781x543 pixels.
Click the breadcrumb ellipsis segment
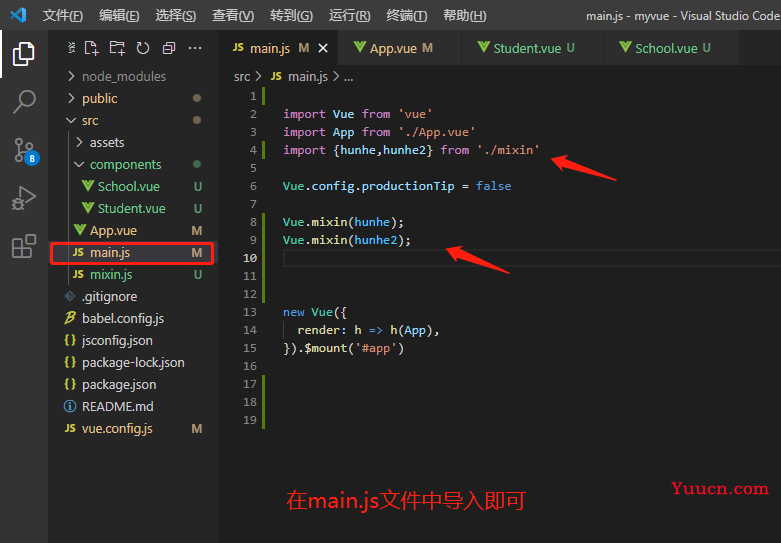(x=349, y=78)
